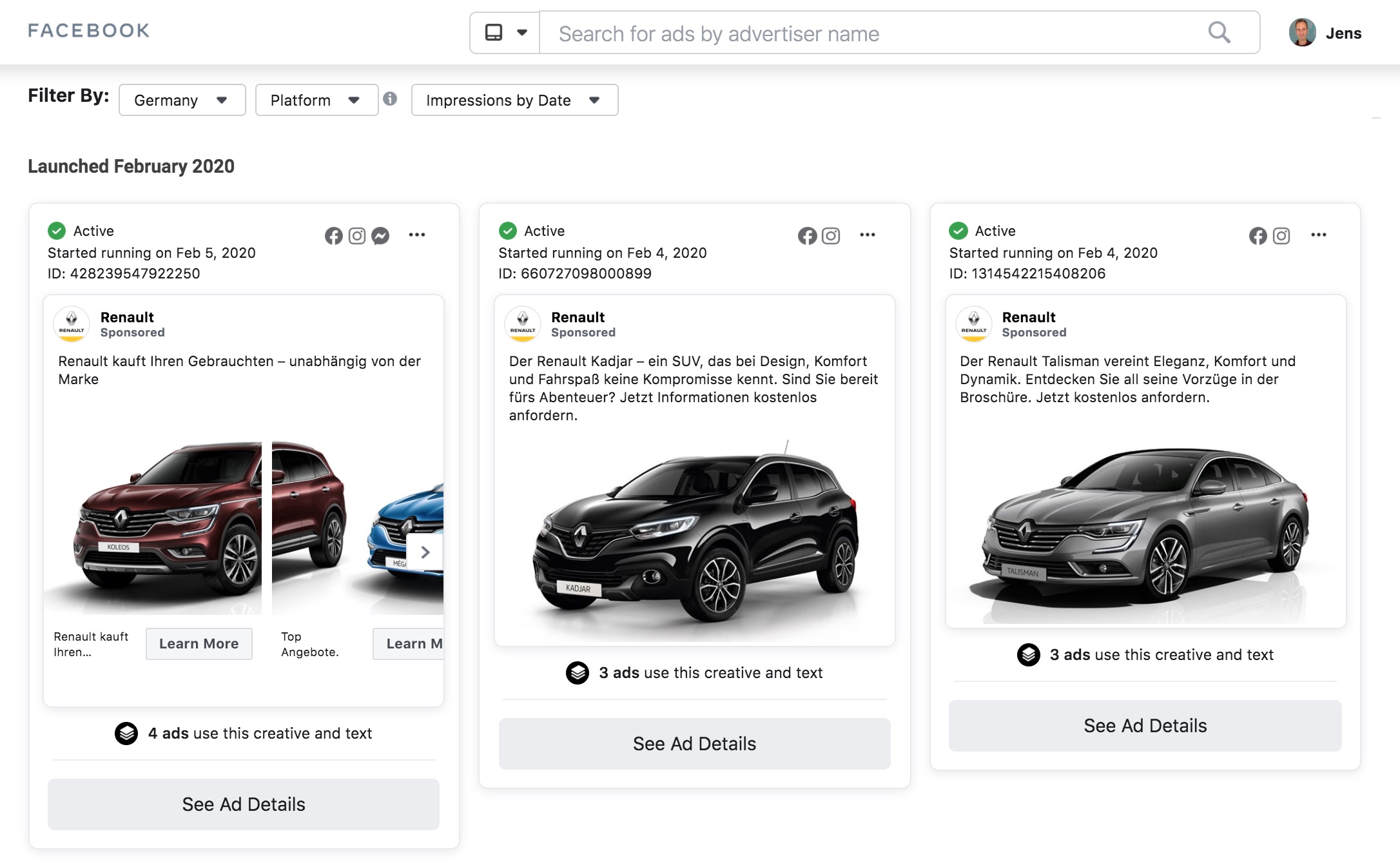Click the search for ads input field

899,32
